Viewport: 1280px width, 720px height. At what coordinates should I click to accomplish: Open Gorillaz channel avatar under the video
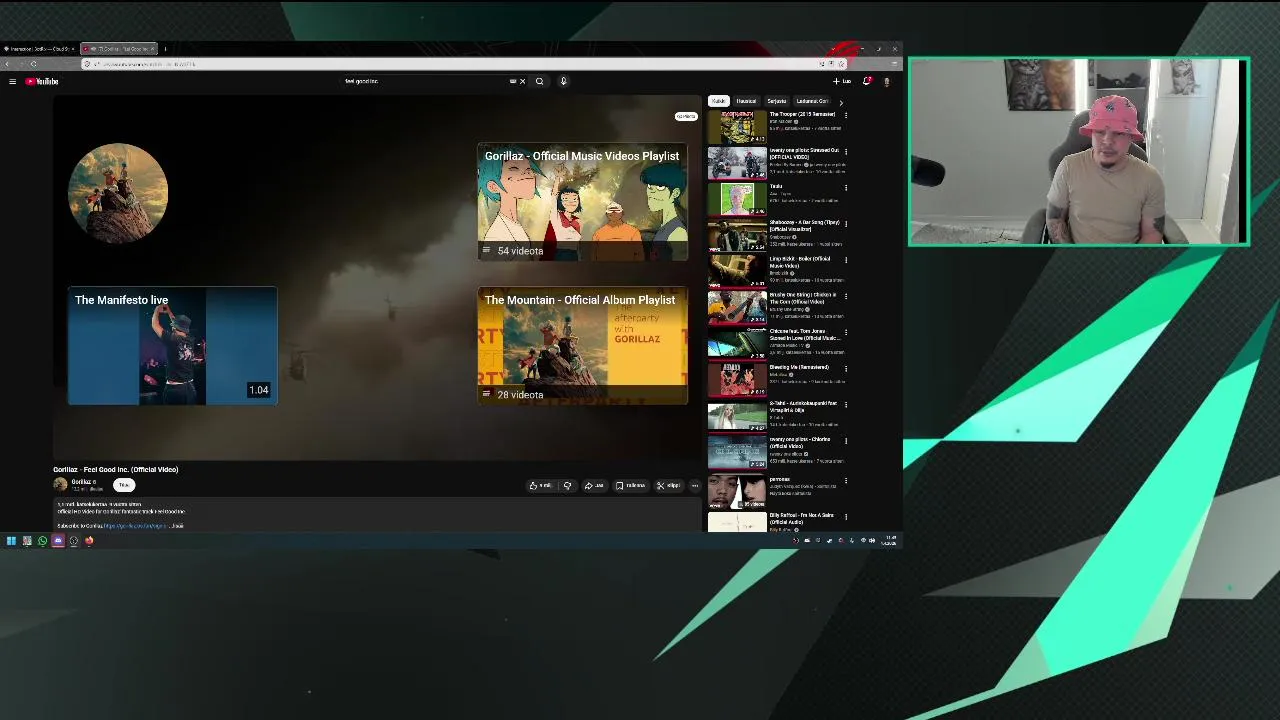point(60,485)
